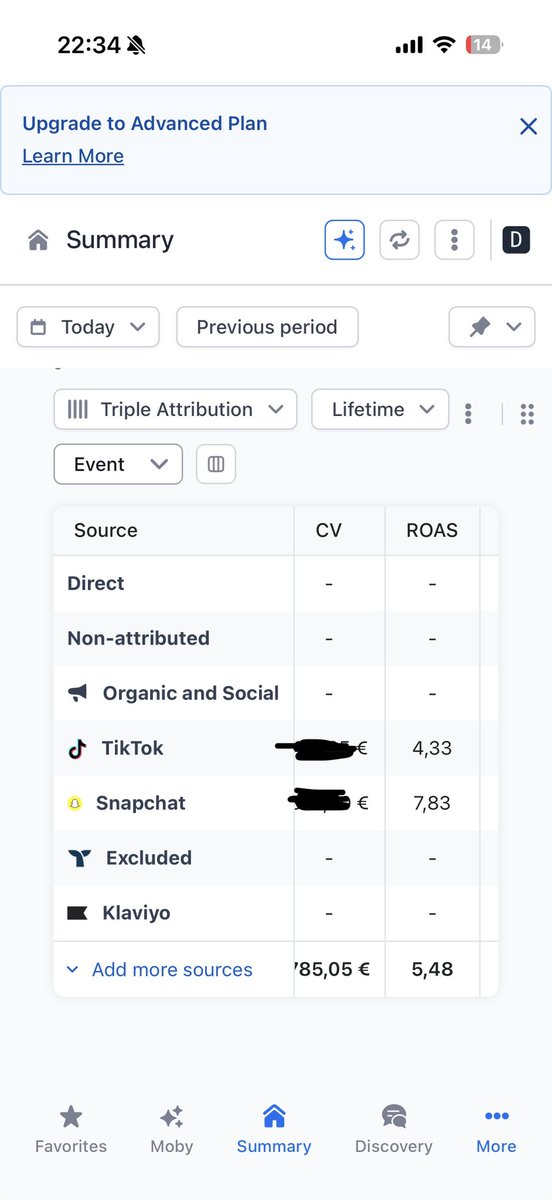Close the Upgrade to Advanced Plan banner
This screenshot has height=1200, width=552.
pos(528,126)
